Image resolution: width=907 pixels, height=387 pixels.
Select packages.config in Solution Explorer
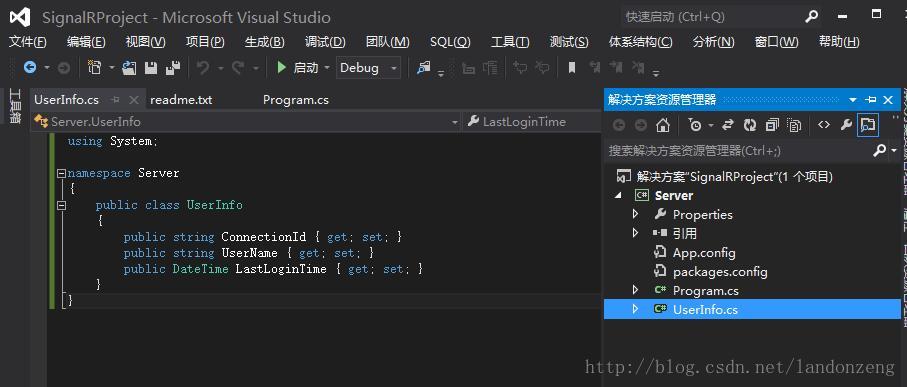[x=720, y=272]
